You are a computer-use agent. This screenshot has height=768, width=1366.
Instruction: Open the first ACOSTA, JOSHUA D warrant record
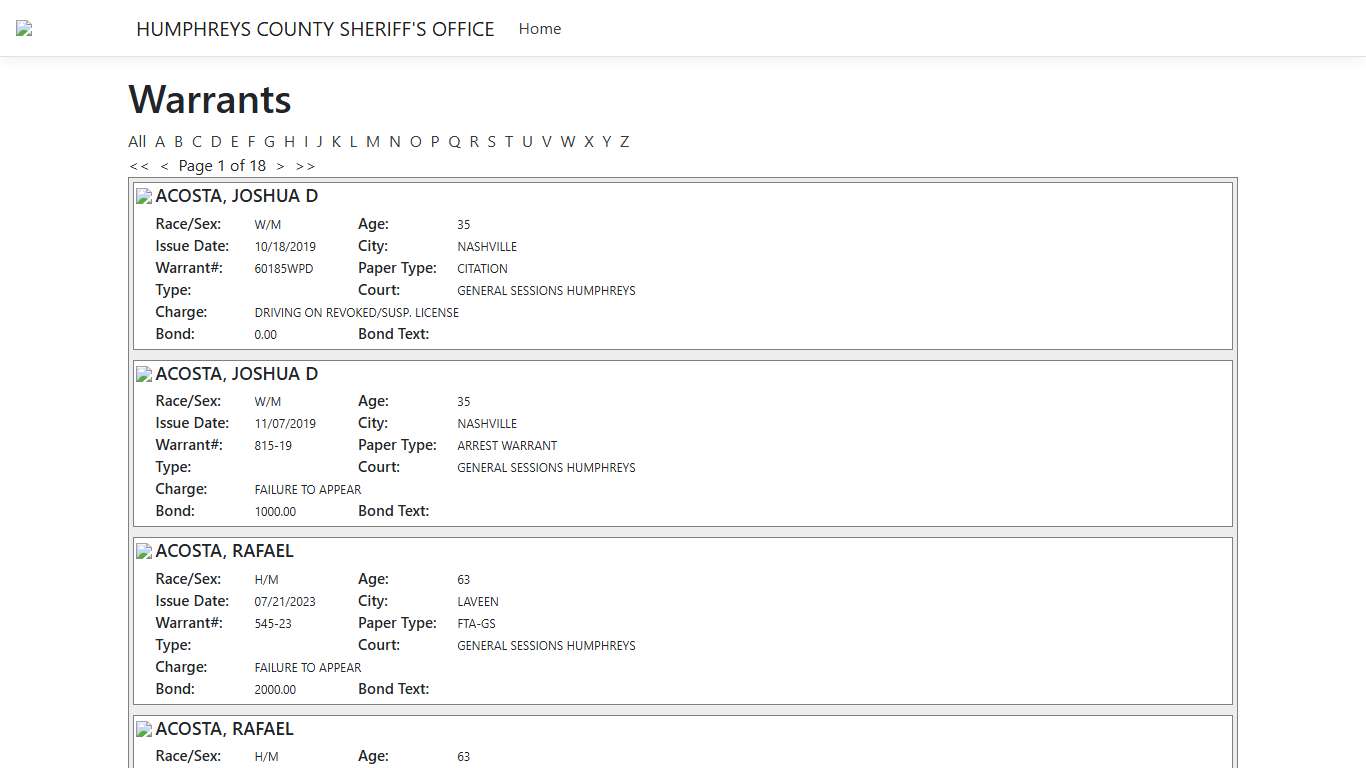pyautogui.click(x=237, y=196)
